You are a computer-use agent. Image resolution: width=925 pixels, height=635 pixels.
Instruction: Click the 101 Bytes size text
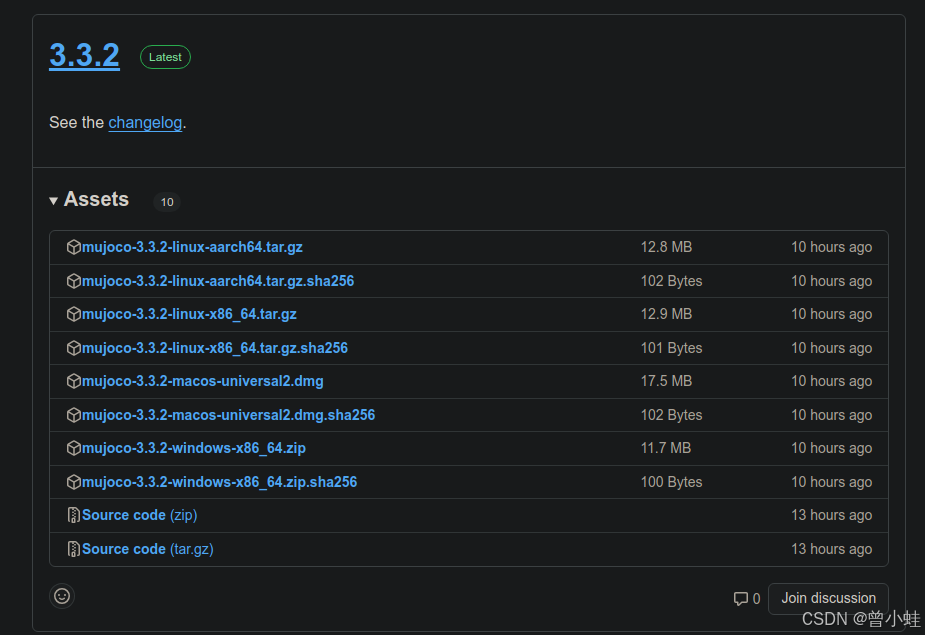(x=671, y=348)
